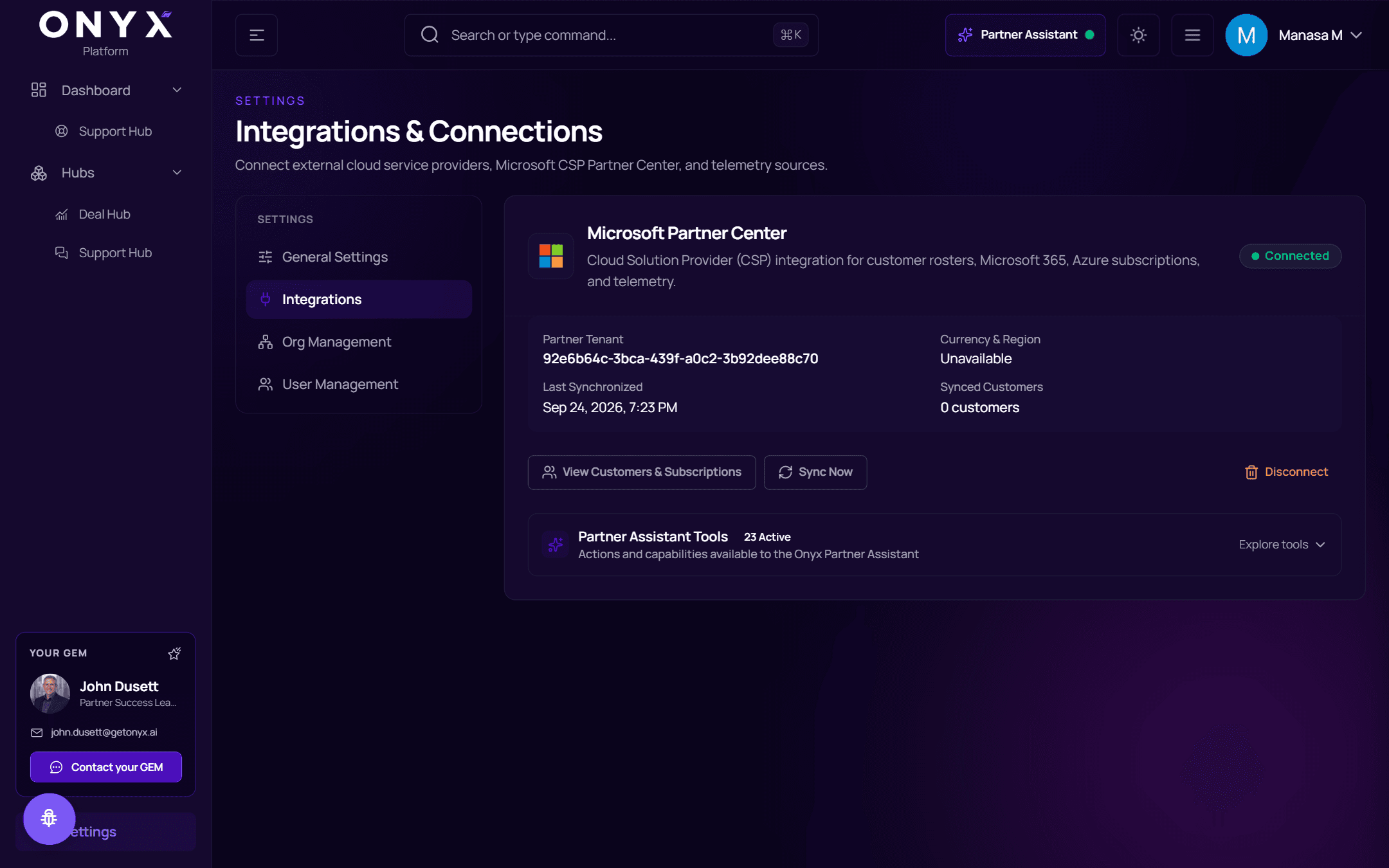Open Deal Hub in the sidebar
Image resolution: width=1389 pixels, height=868 pixels.
tap(104, 214)
